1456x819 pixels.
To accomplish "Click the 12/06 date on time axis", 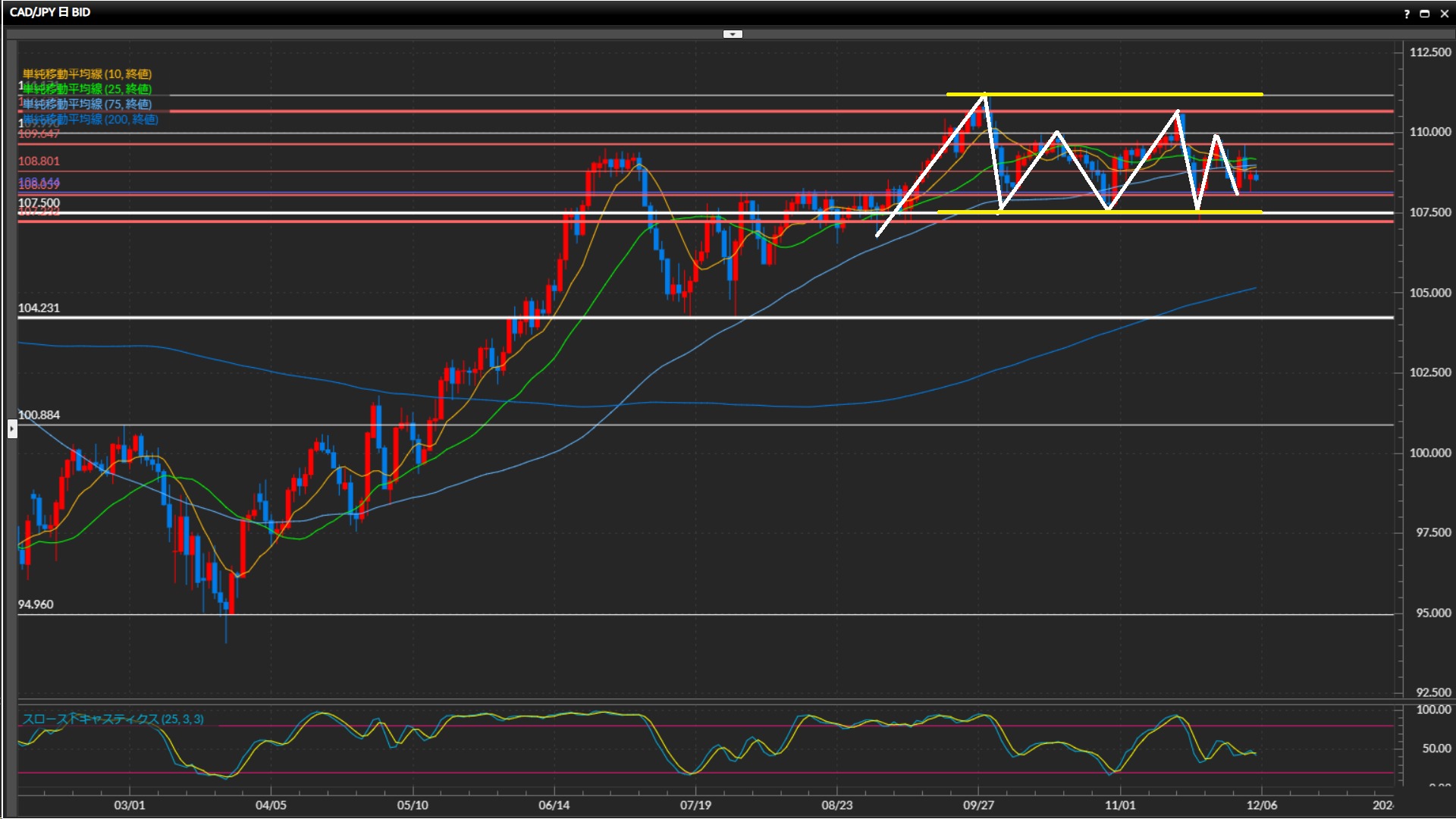I will 1262,805.
